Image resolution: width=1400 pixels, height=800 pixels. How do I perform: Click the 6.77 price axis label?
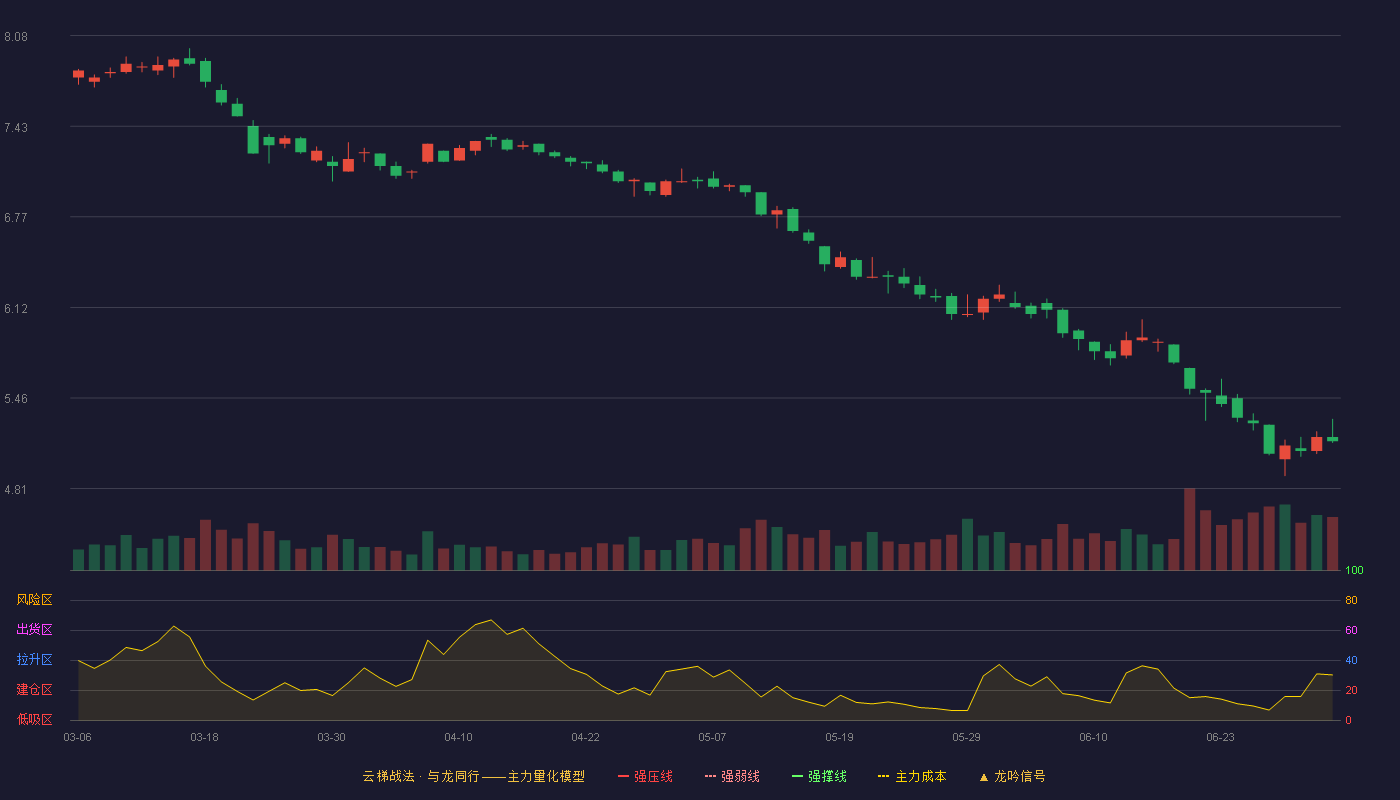16,218
